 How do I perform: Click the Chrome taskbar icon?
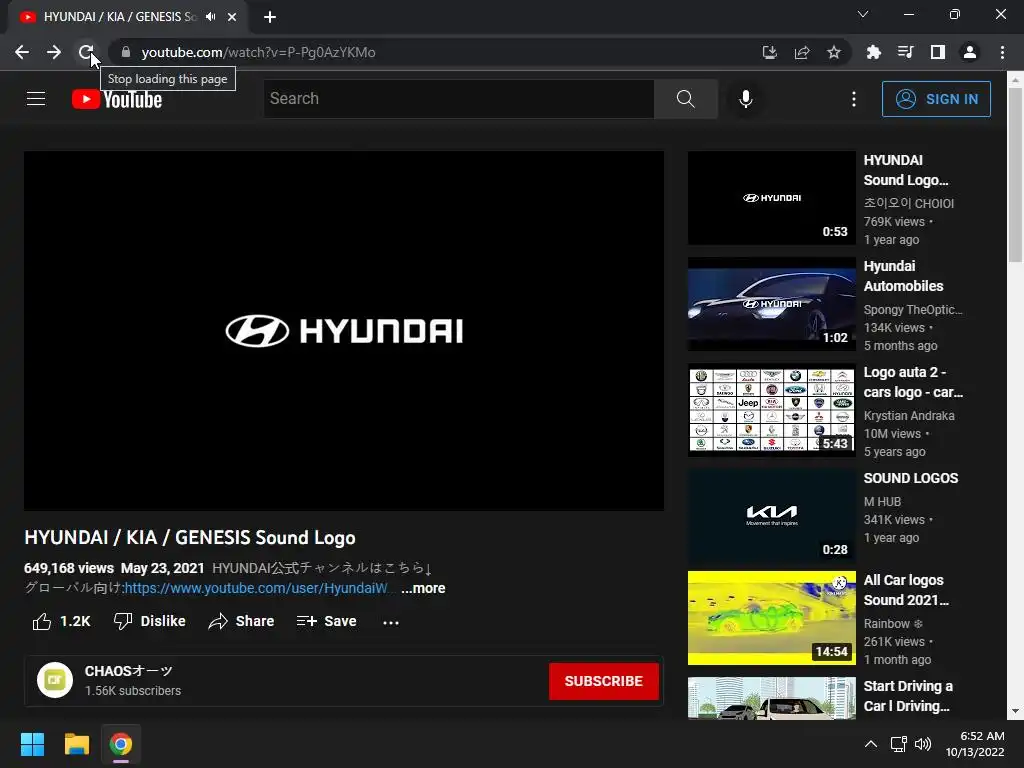pyautogui.click(x=121, y=744)
